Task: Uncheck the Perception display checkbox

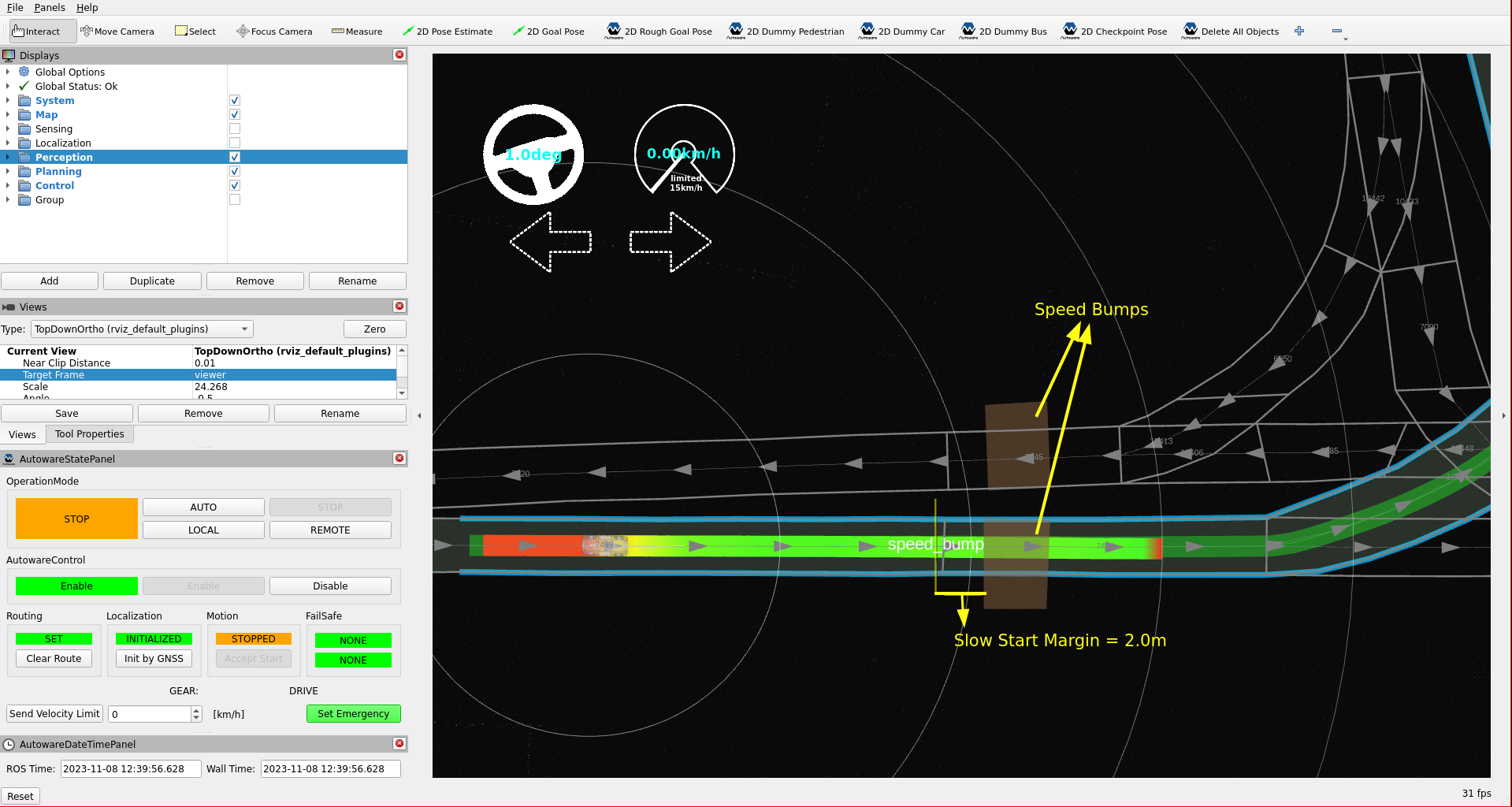Action: [x=235, y=158]
